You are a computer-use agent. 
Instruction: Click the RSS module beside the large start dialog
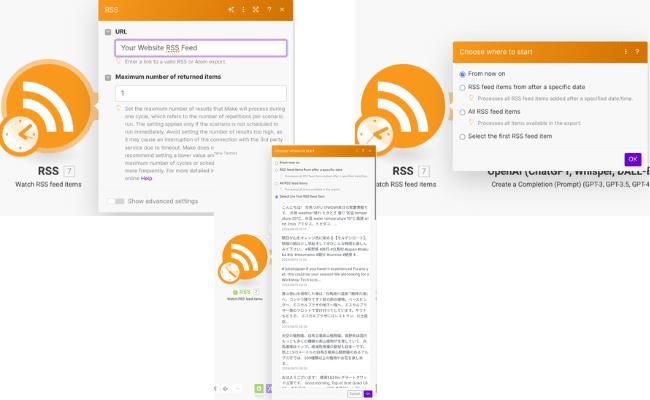pos(404,107)
